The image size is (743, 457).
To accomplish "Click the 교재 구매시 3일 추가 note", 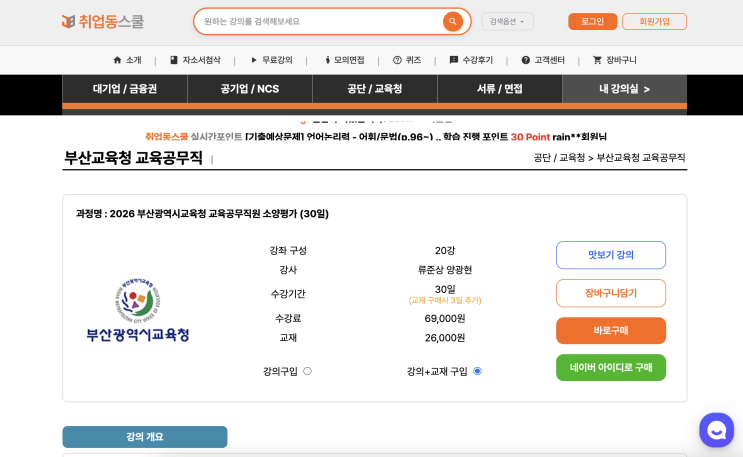I will pos(444,301).
